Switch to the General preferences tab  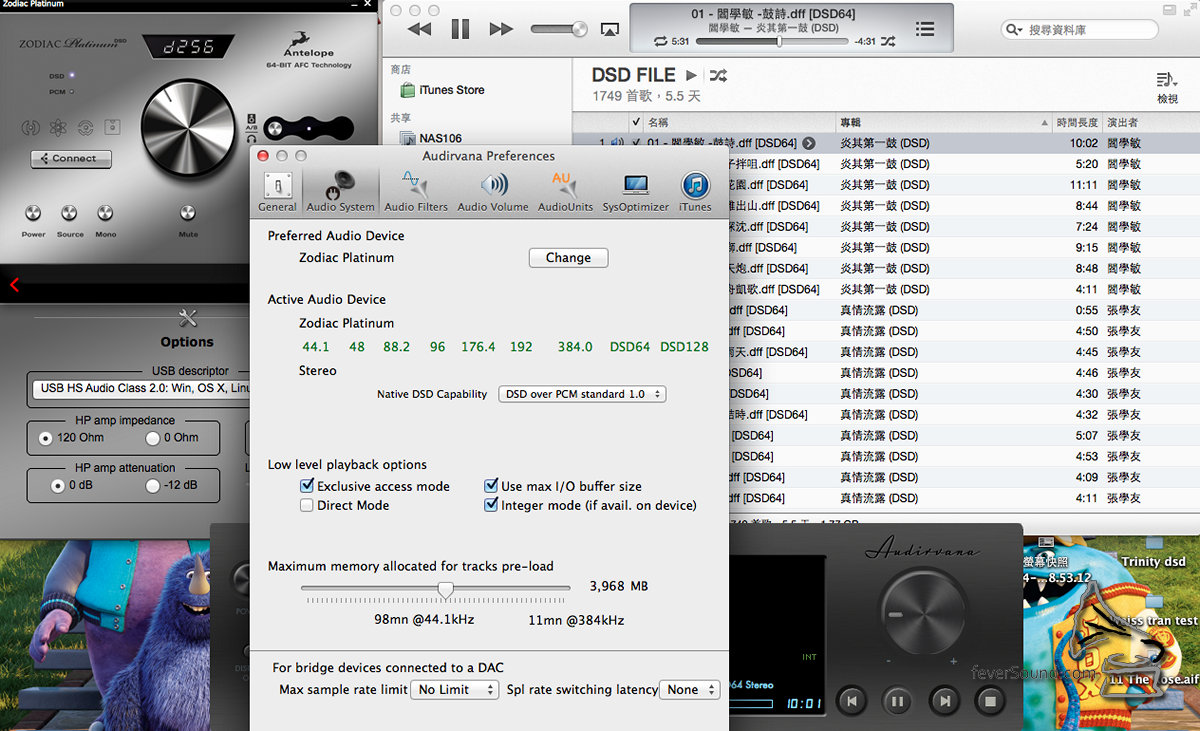click(277, 191)
